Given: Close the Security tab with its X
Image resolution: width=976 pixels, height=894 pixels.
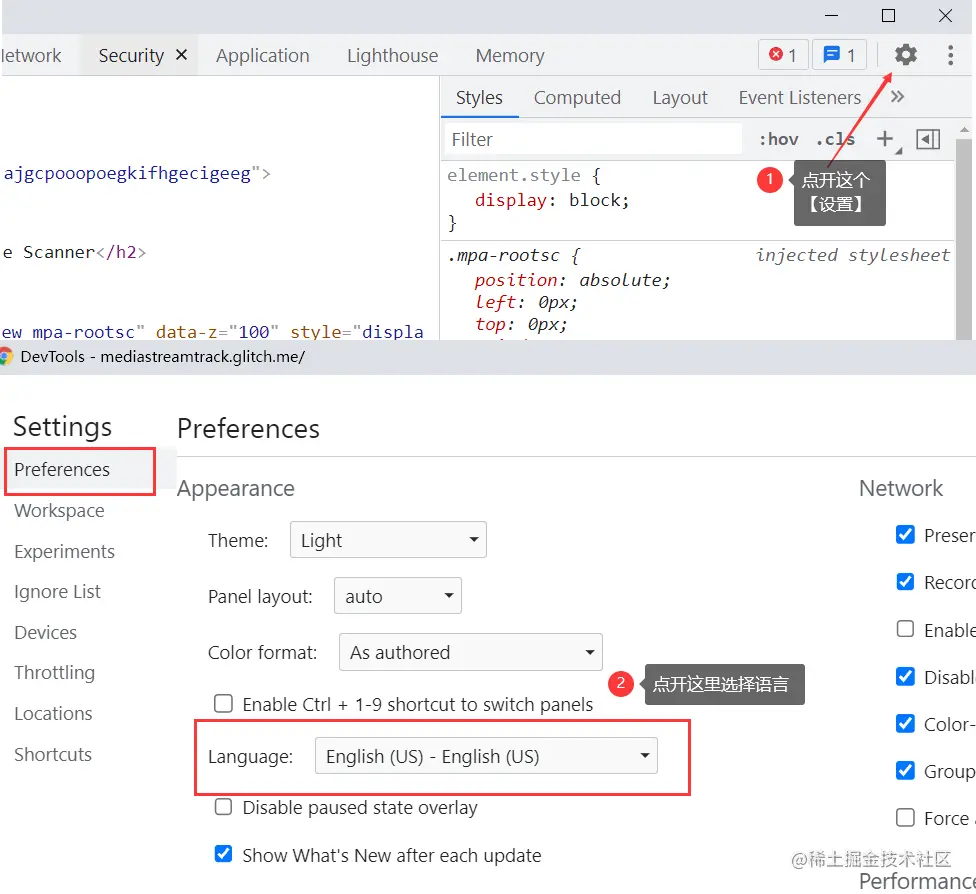Looking at the screenshot, I should pyautogui.click(x=181, y=55).
